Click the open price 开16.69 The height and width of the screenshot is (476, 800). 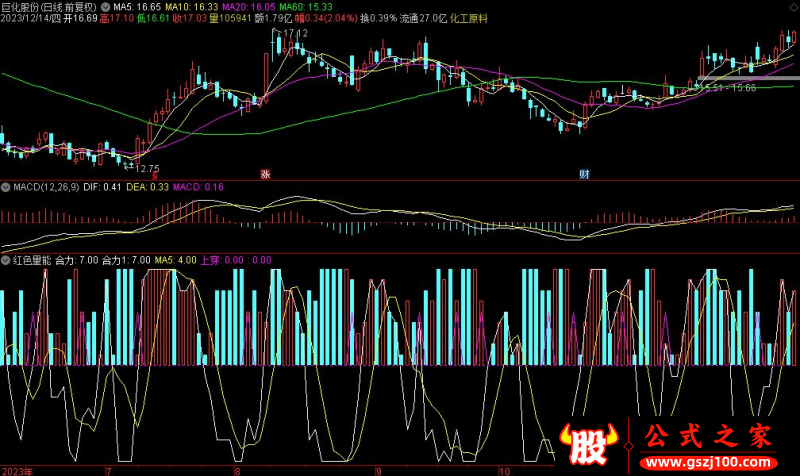80,18
